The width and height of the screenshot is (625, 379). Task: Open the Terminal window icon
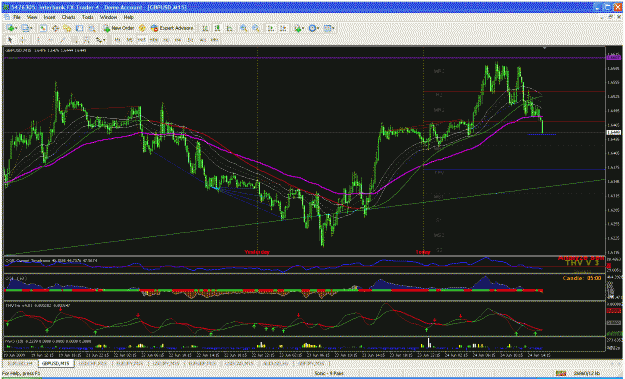(x=80, y=28)
